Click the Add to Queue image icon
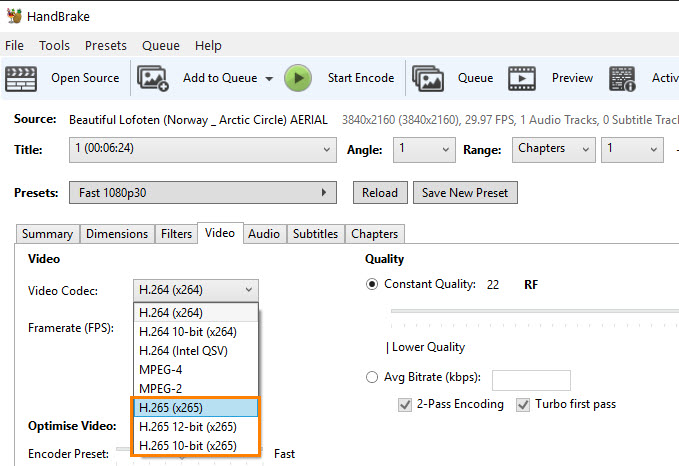The width and height of the screenshot is (679, 466). point(152,78)
